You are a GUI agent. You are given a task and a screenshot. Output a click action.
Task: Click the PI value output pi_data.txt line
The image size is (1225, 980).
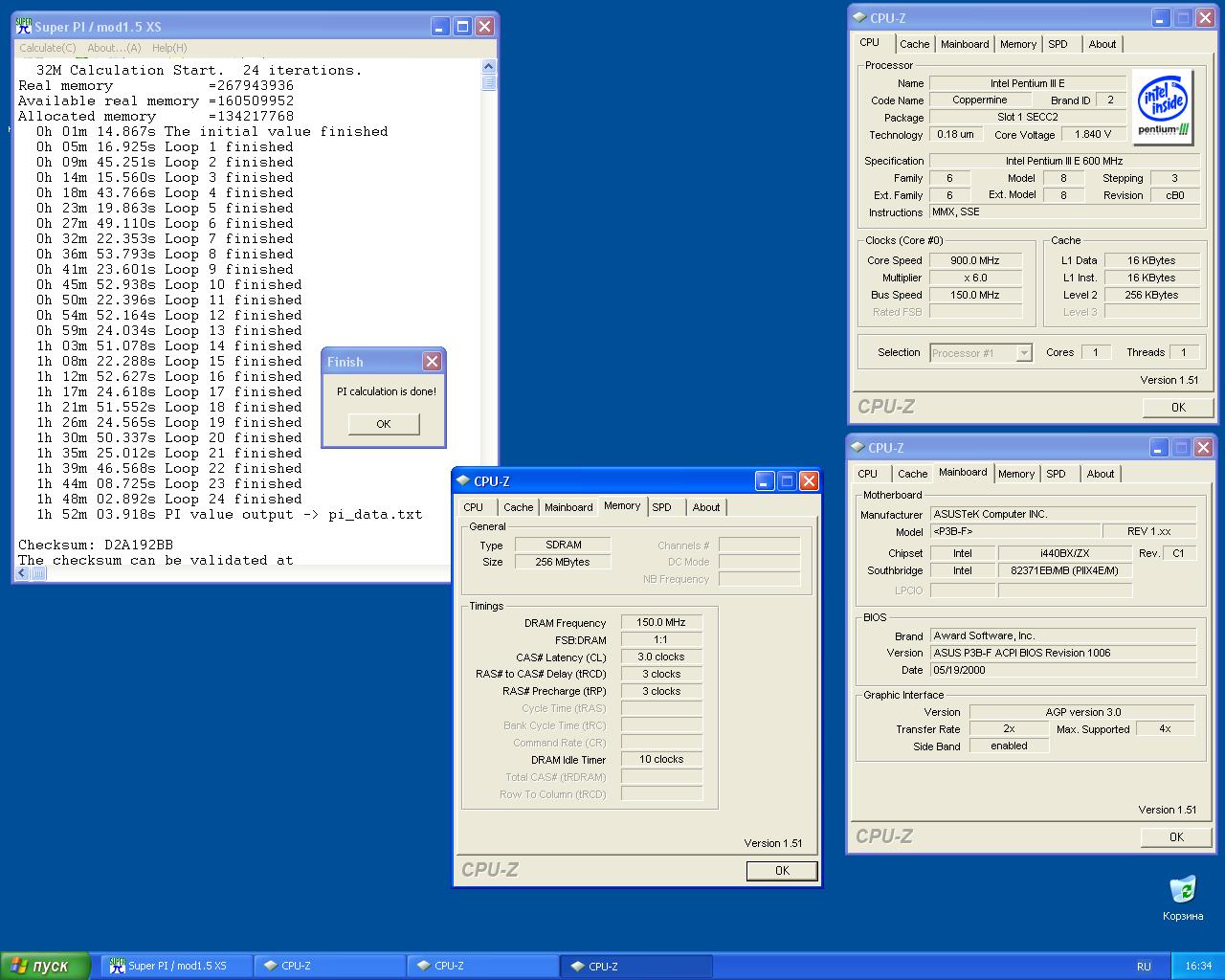tap(230, 514)
